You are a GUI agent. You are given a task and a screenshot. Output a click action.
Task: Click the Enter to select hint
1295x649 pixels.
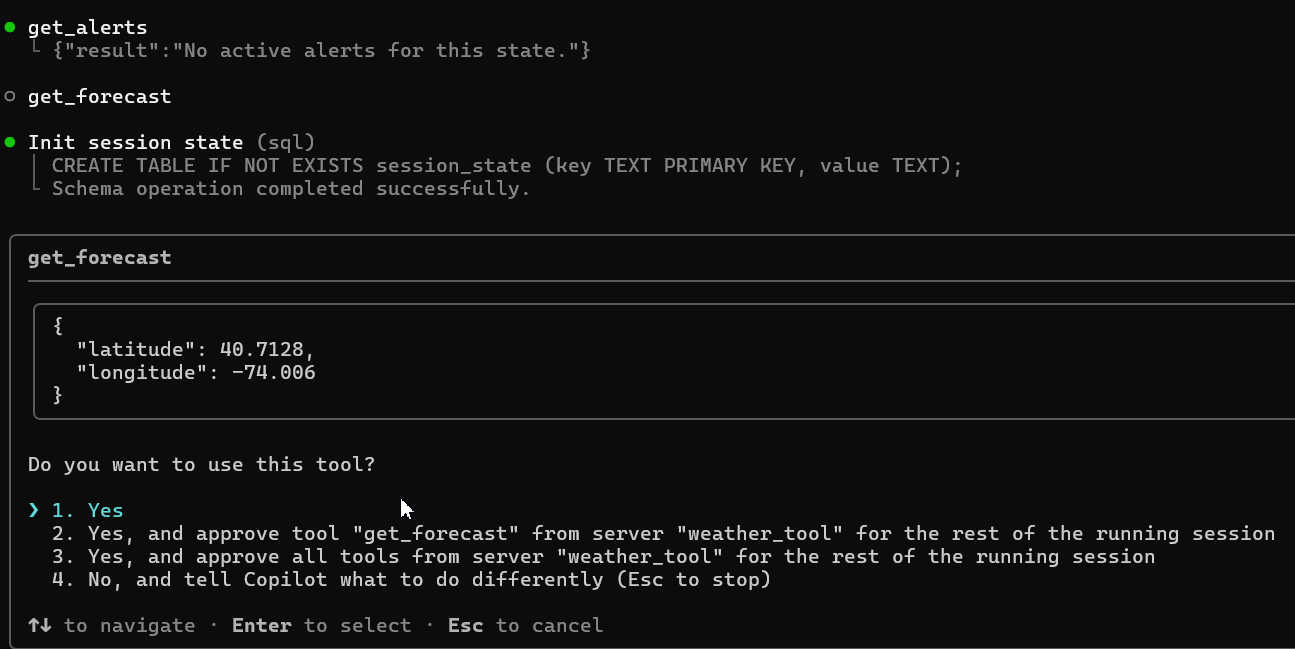pyautogui.click(x=321, y=625)
